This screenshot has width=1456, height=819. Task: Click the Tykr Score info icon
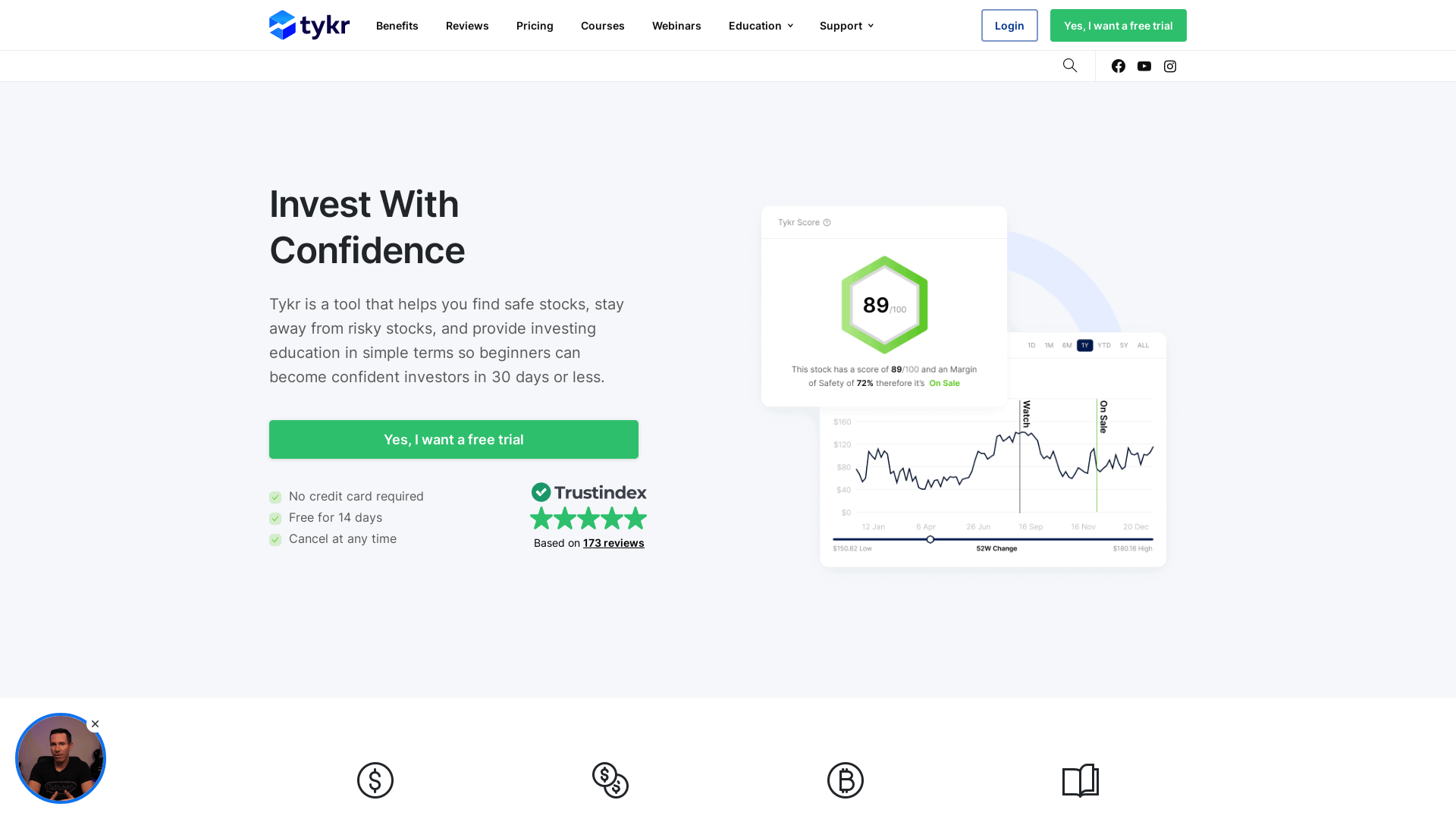[x=827, y=222]
